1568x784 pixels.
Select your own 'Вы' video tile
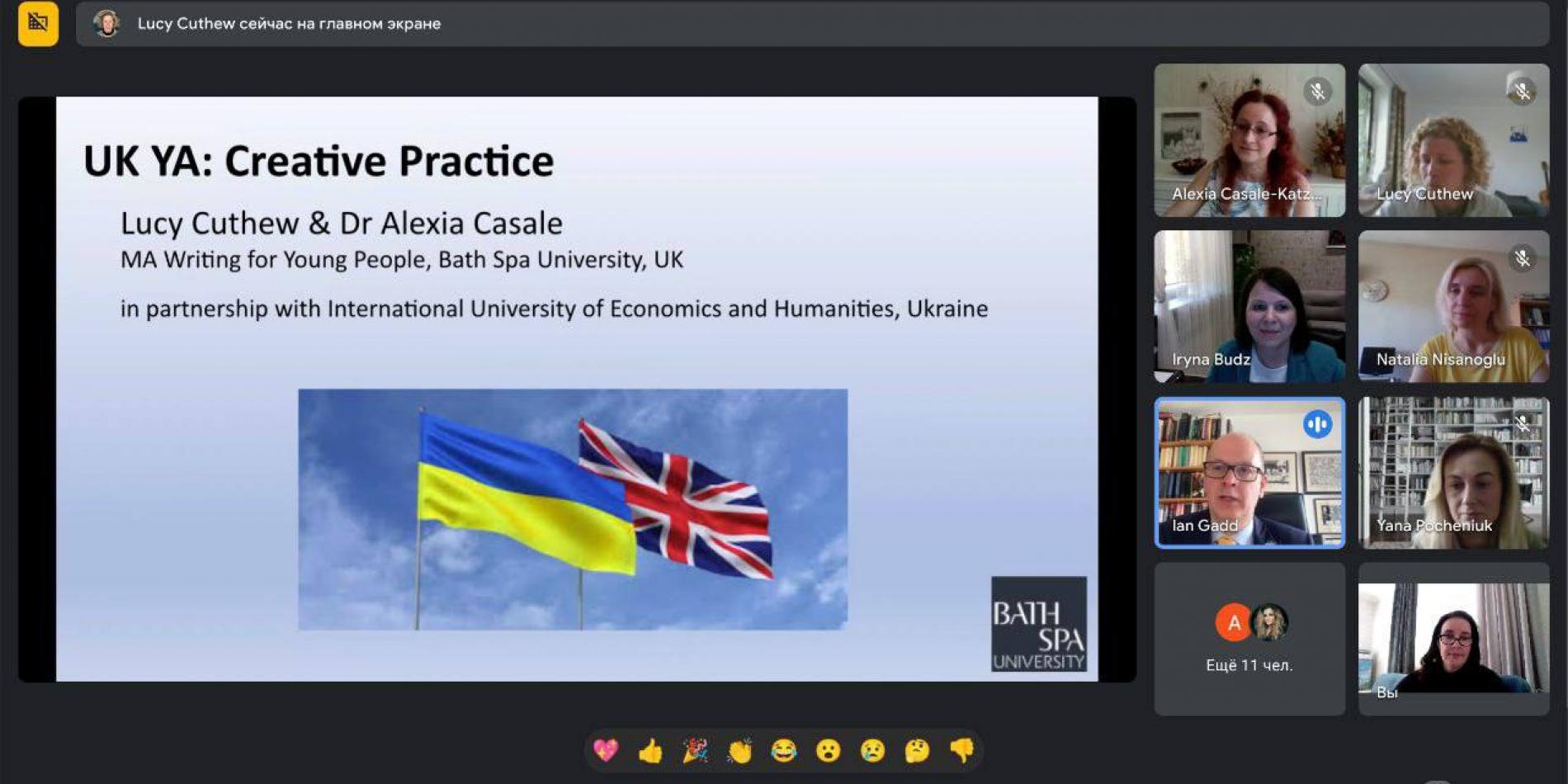tap(1454, 640)
